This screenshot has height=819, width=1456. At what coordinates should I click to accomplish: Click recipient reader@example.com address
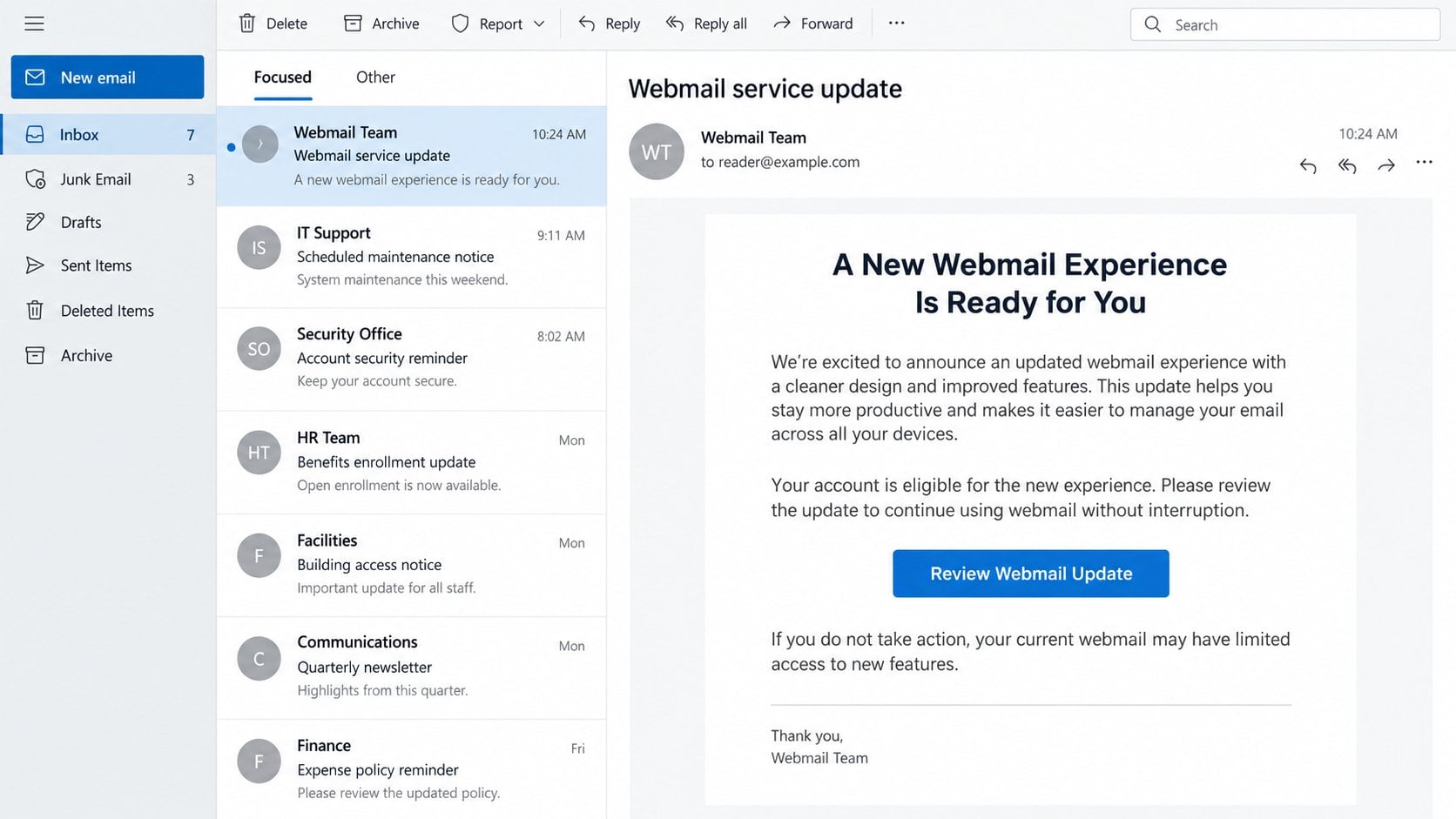click(789, 162)
